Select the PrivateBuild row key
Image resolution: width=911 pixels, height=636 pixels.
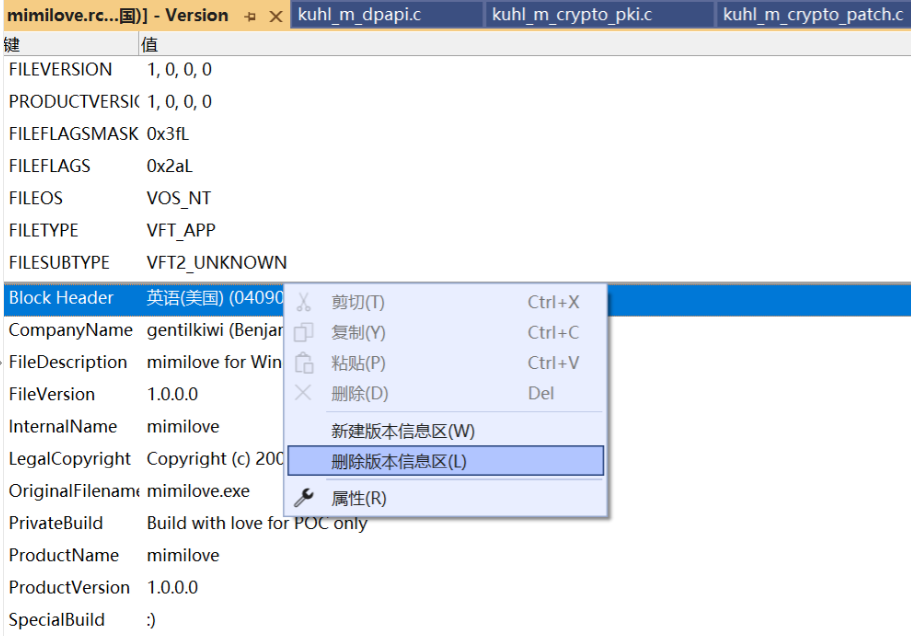56,523
